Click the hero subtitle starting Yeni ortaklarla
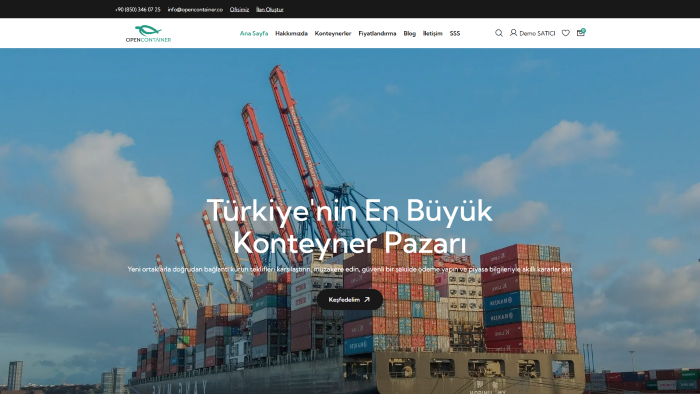 coord(350,269)
